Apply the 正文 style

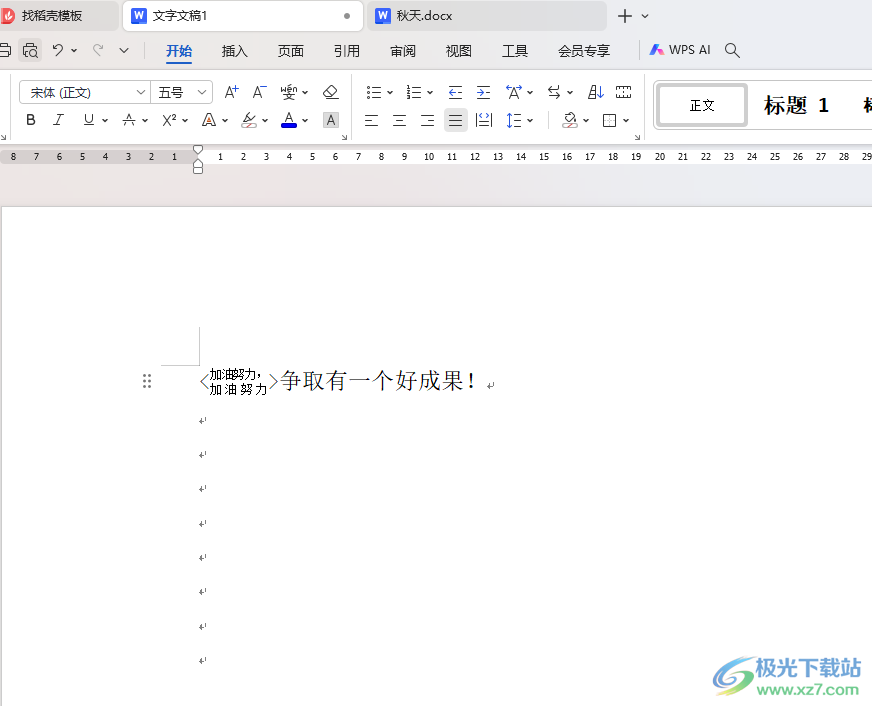[702, 105]
